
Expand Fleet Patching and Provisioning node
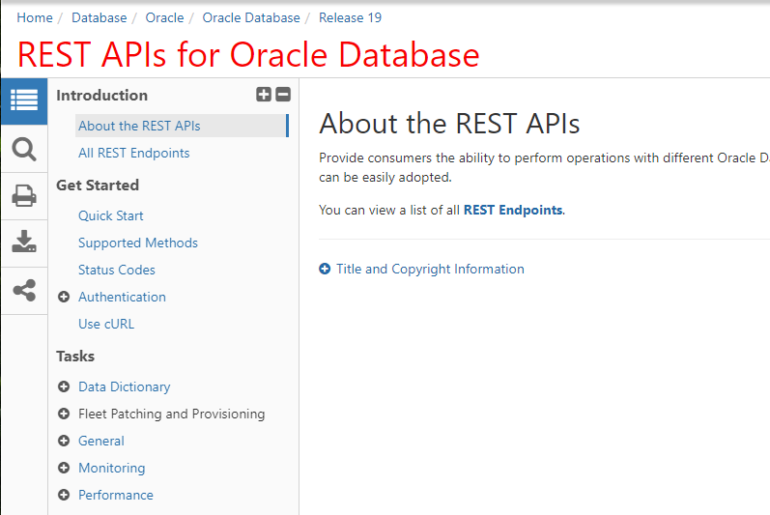[x=63, y=414]
